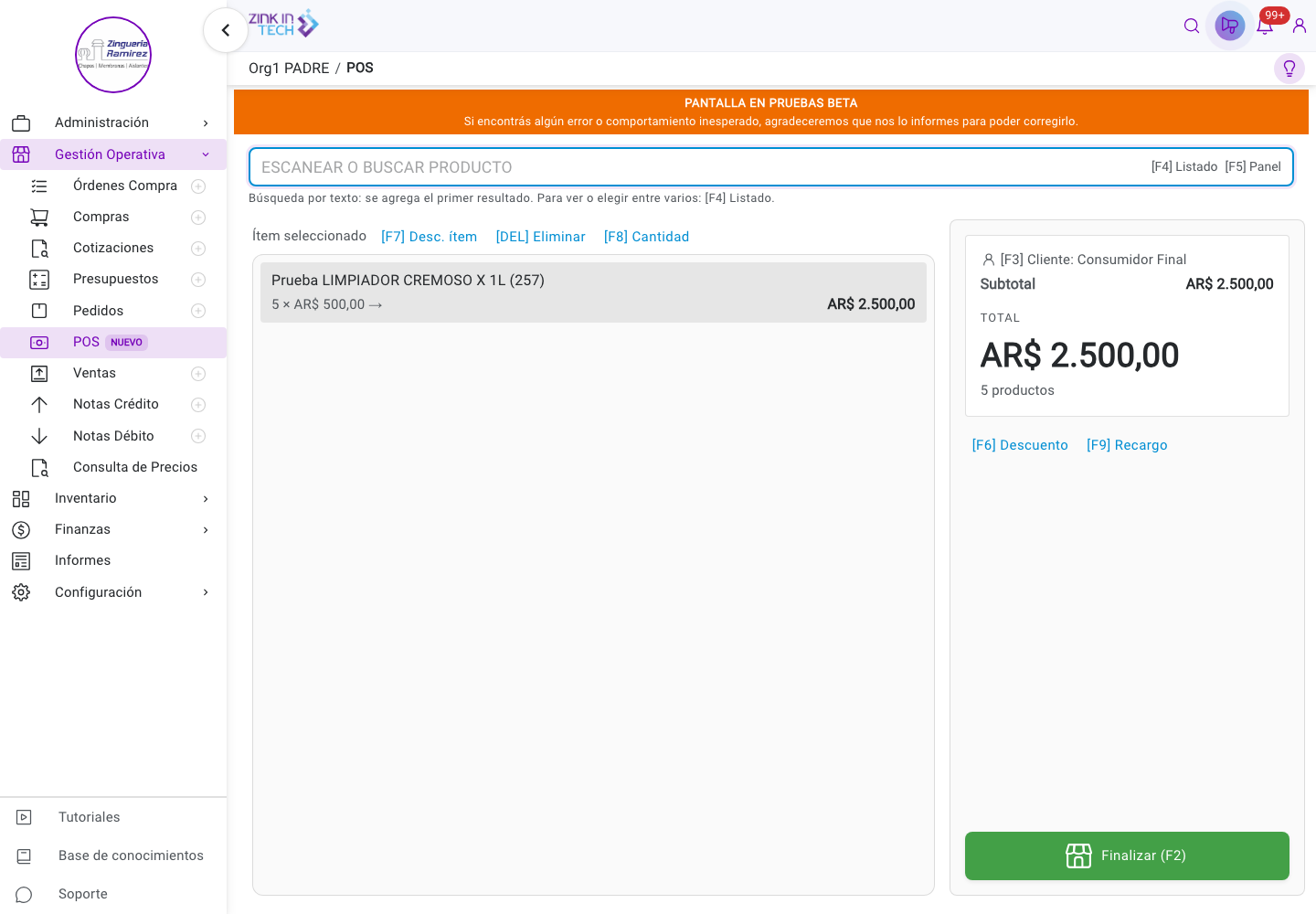This screenshot has height=914, width=1316.
Task: Add new Ventas with plus icon
Action: [x=198, y=373]
